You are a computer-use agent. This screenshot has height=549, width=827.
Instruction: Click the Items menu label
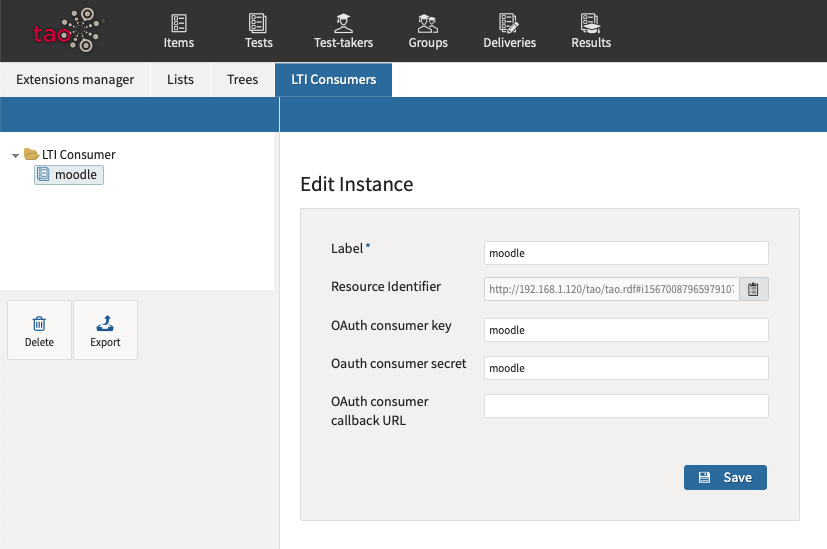(x=179, y=43)
